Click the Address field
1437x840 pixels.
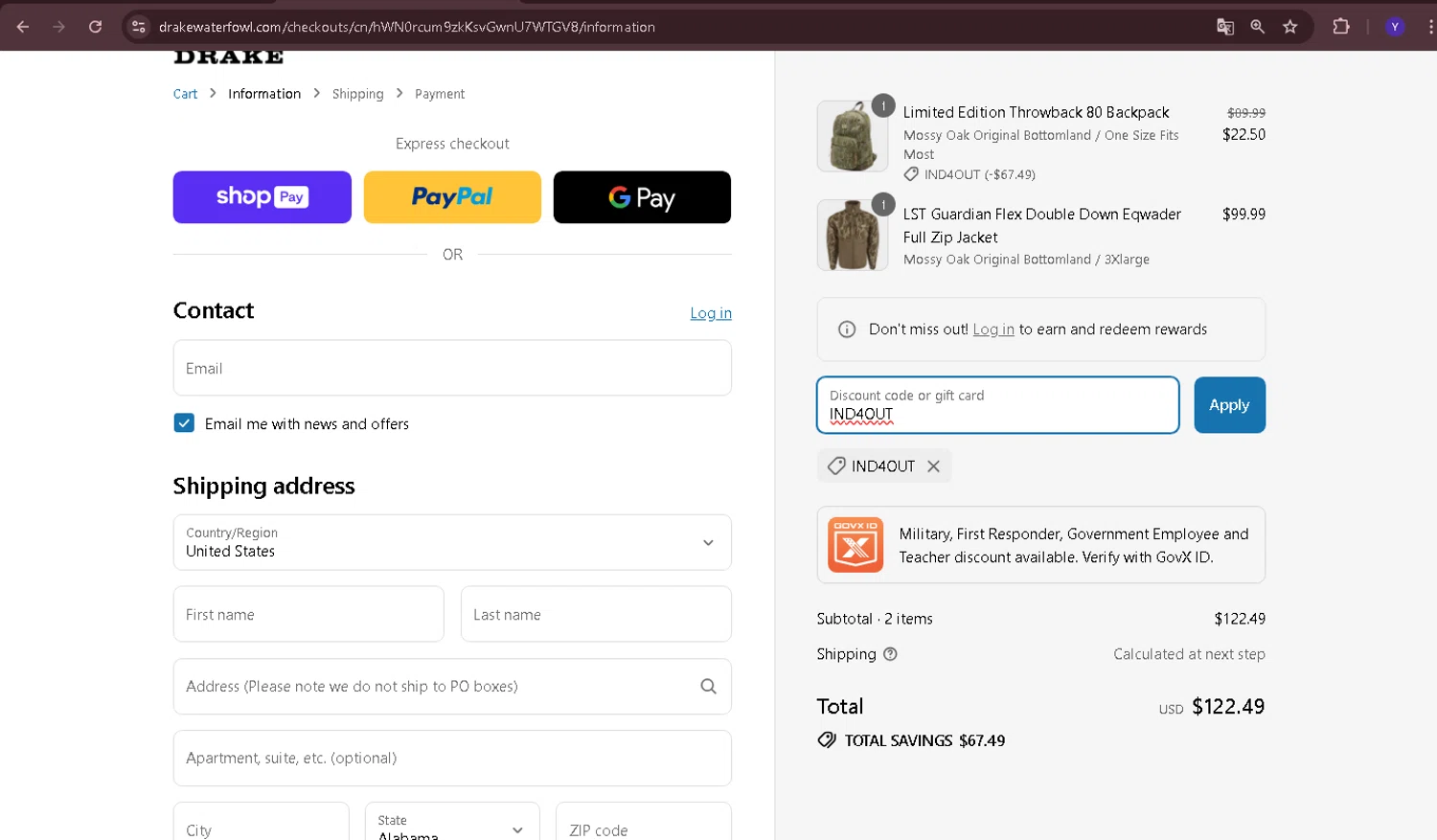tap(452, 686)
